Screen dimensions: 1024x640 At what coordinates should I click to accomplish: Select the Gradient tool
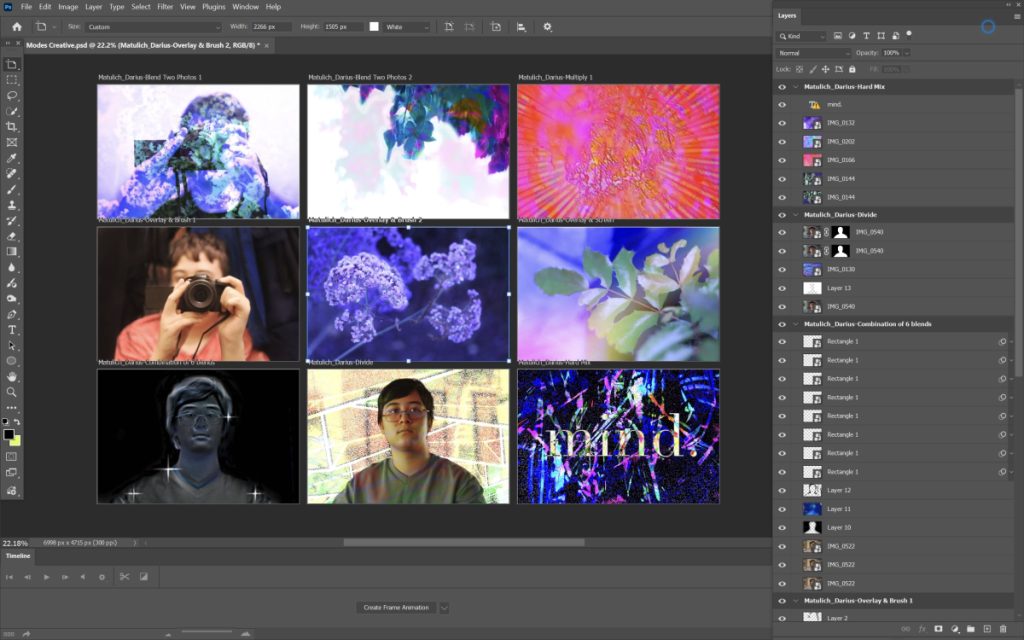coord(12,251)
